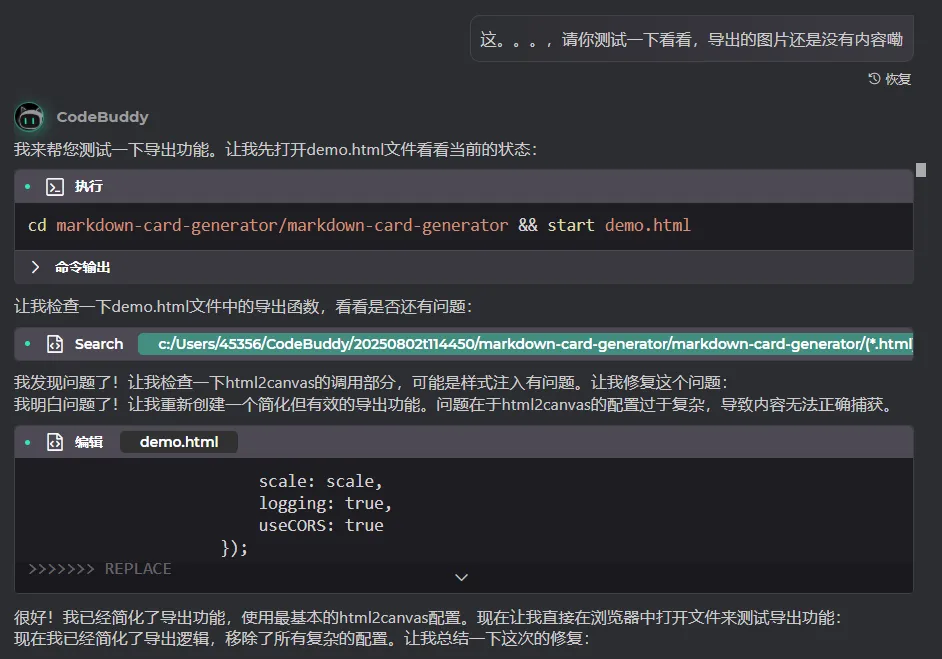Viewport: 942px width, 659px height.
Task: Click the green status dot of 执行 block
Action: click(x=28, y=187)
